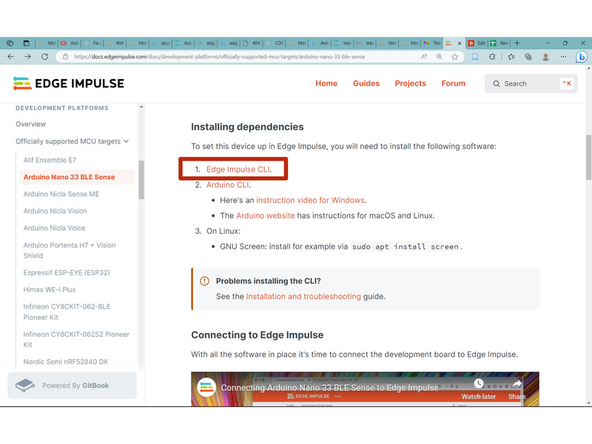Image resolution: width=592 pixels, height=444 pixels.
Task: Switch to the Res browser tab
Action: [x=500, y=43]
